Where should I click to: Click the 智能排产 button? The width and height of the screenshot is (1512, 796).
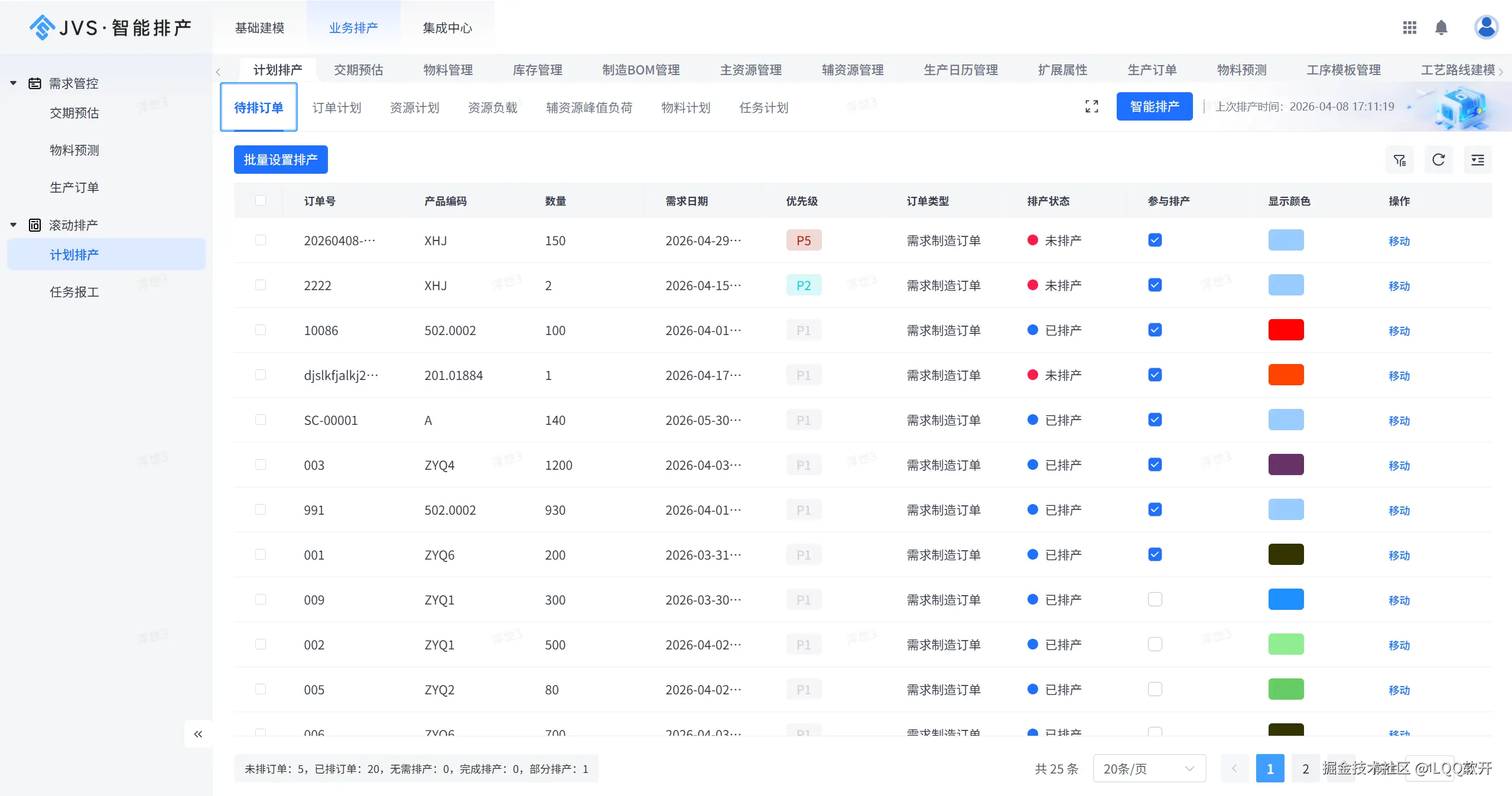pos(1154,106)
